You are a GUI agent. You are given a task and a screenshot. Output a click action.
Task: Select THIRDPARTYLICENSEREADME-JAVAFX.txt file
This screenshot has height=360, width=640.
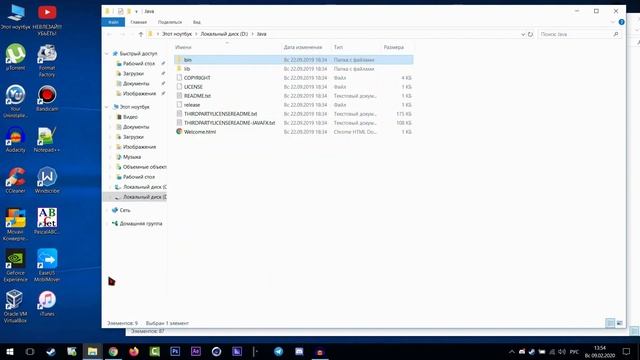pyautogui.click(x=294, y=122)
